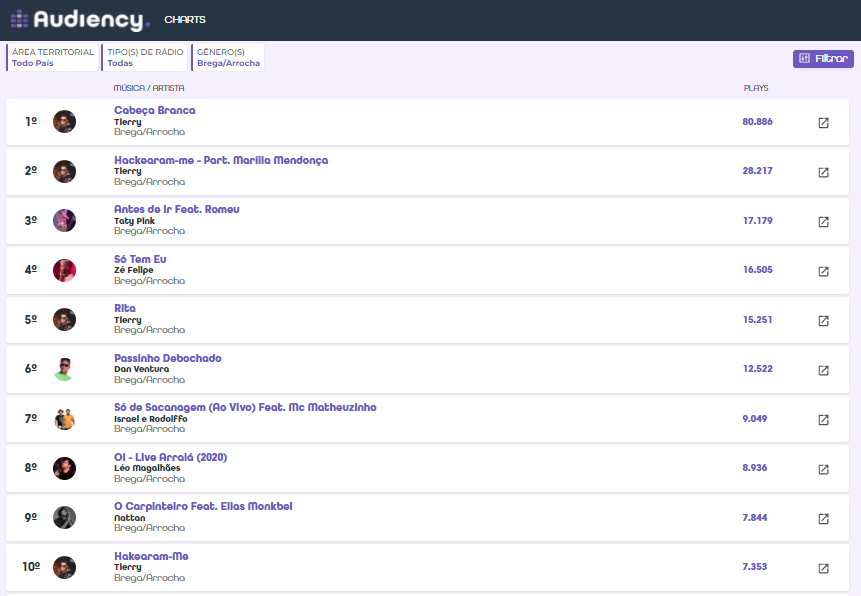Open Só de Sacanagem (Ao Vivo)
The width and height of the screenshot is (861, 596).
[245, 408]
